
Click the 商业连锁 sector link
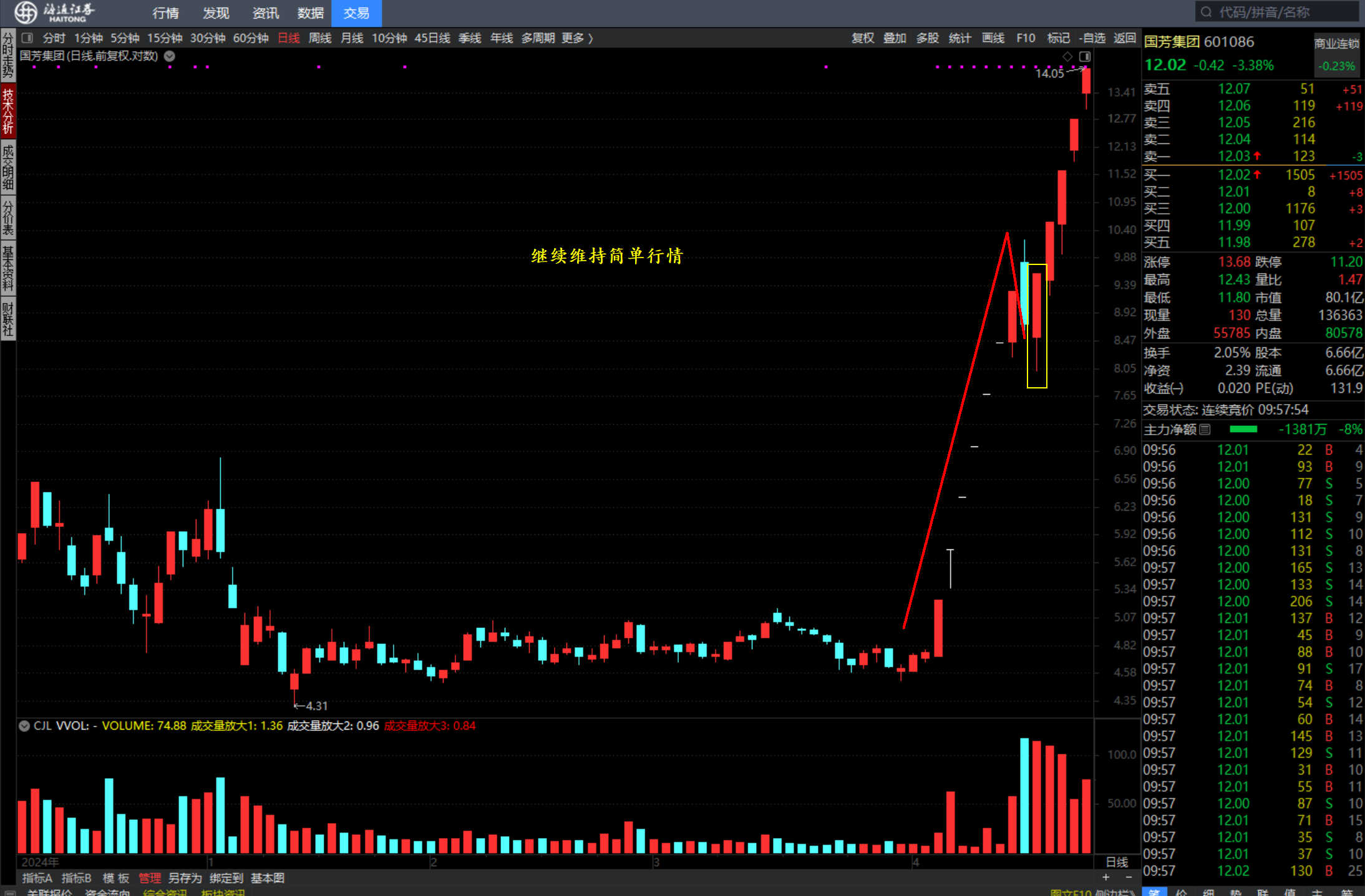(x=1336, y=44)
